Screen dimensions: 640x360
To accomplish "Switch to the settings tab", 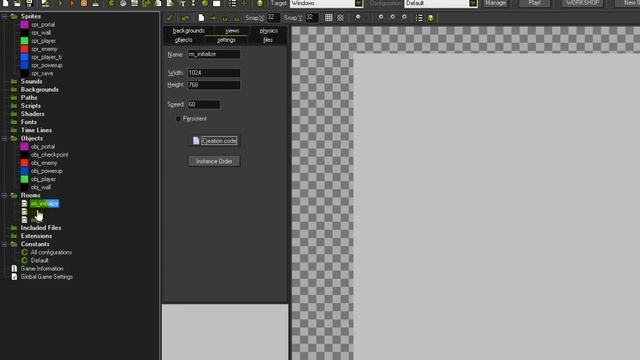I will tap(226, 40).
